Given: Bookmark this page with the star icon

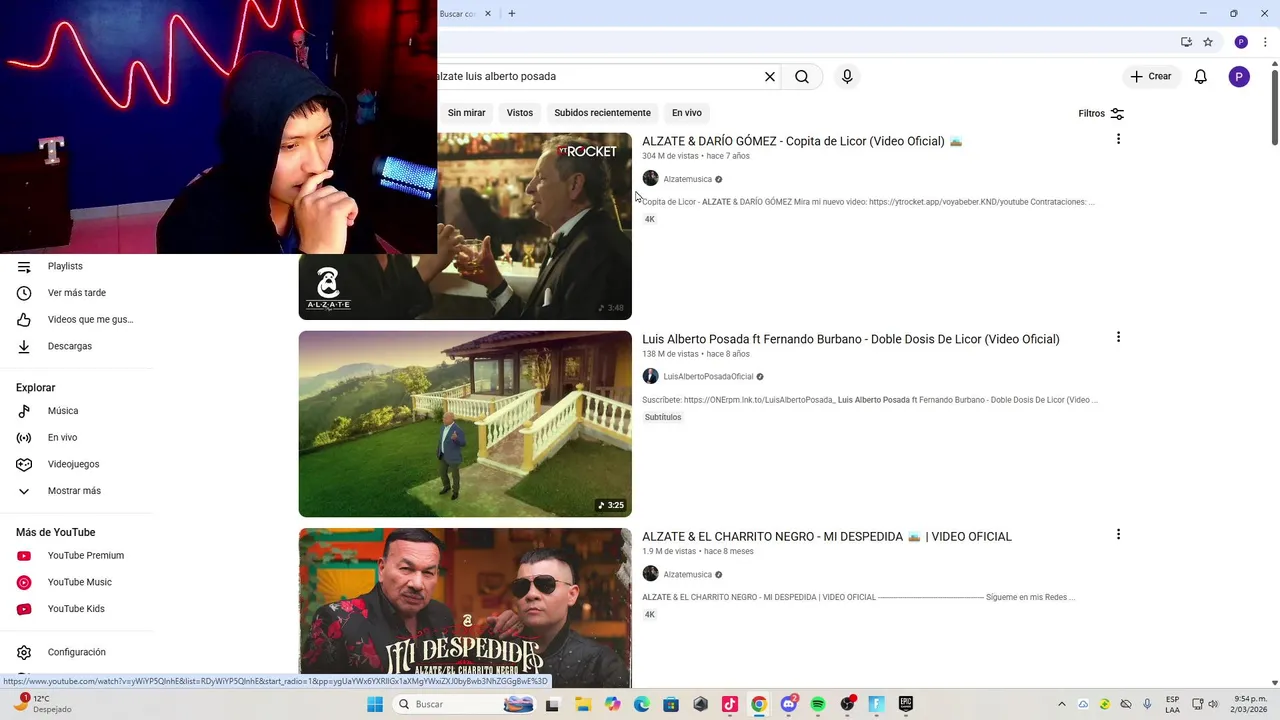Looking at the screenshot, I should pyautogui.click(x=1208, y=42).
